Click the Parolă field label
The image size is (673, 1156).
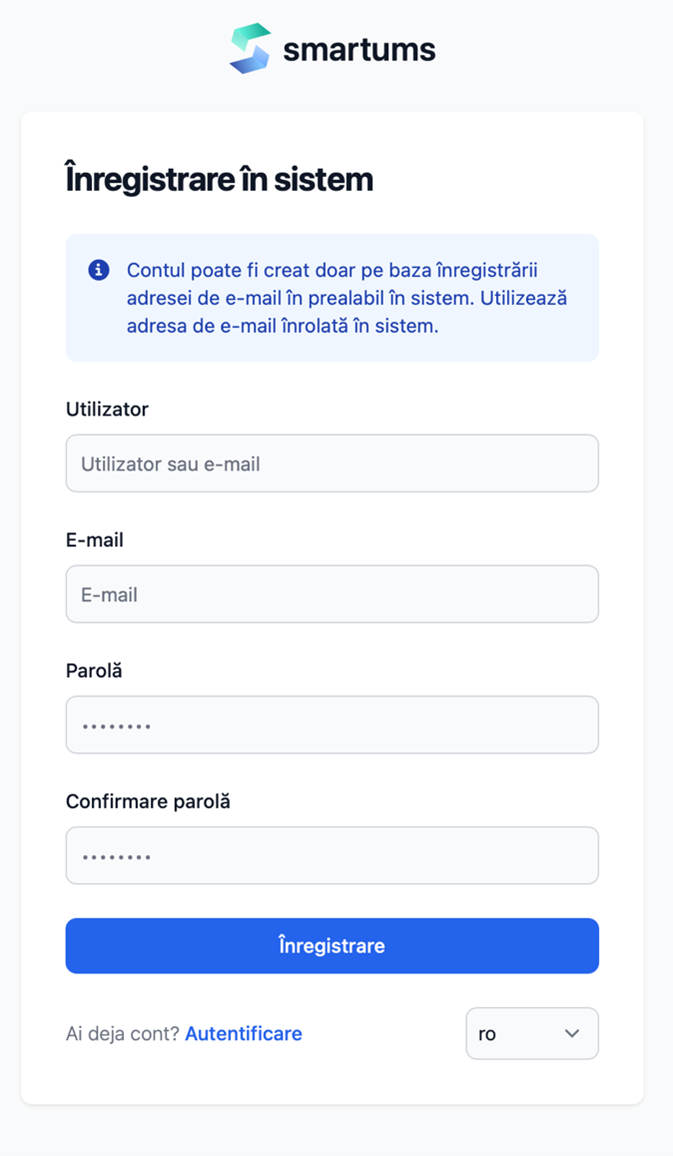click(x=94, y=671)
